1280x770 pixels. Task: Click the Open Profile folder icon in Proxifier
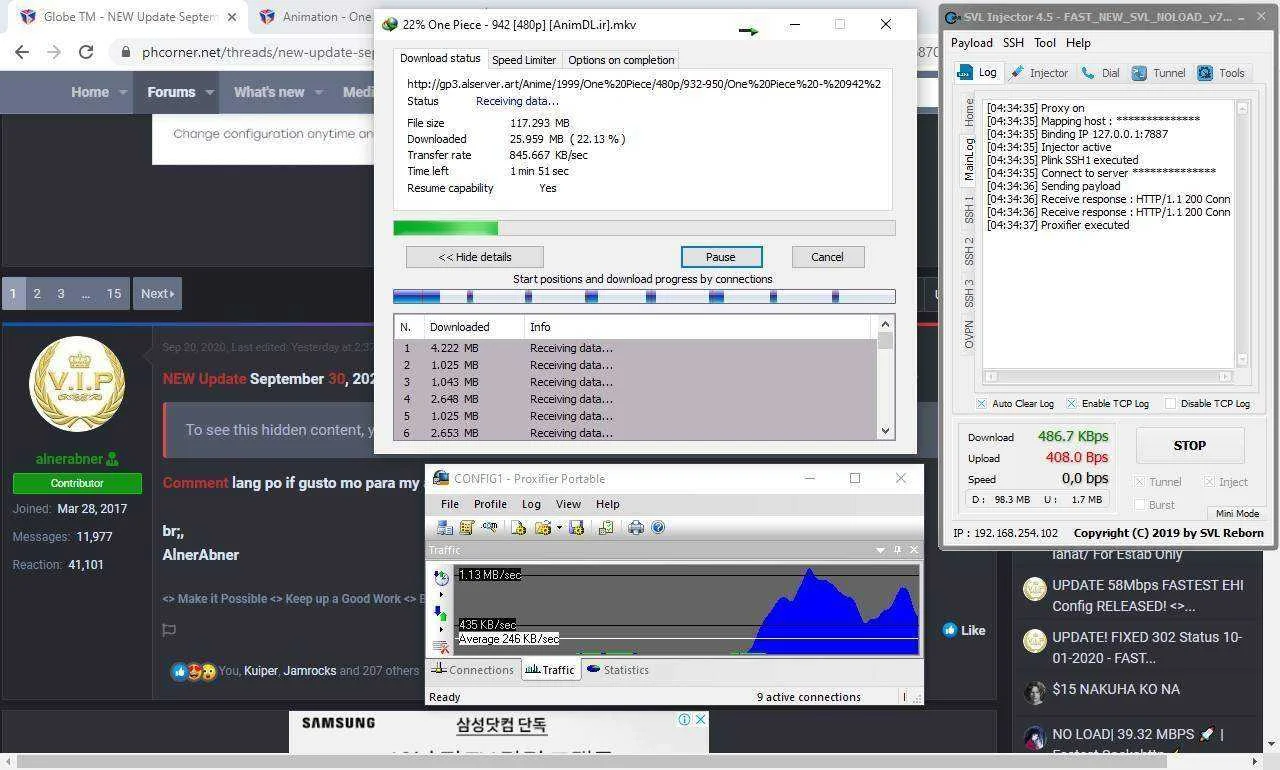543,528
